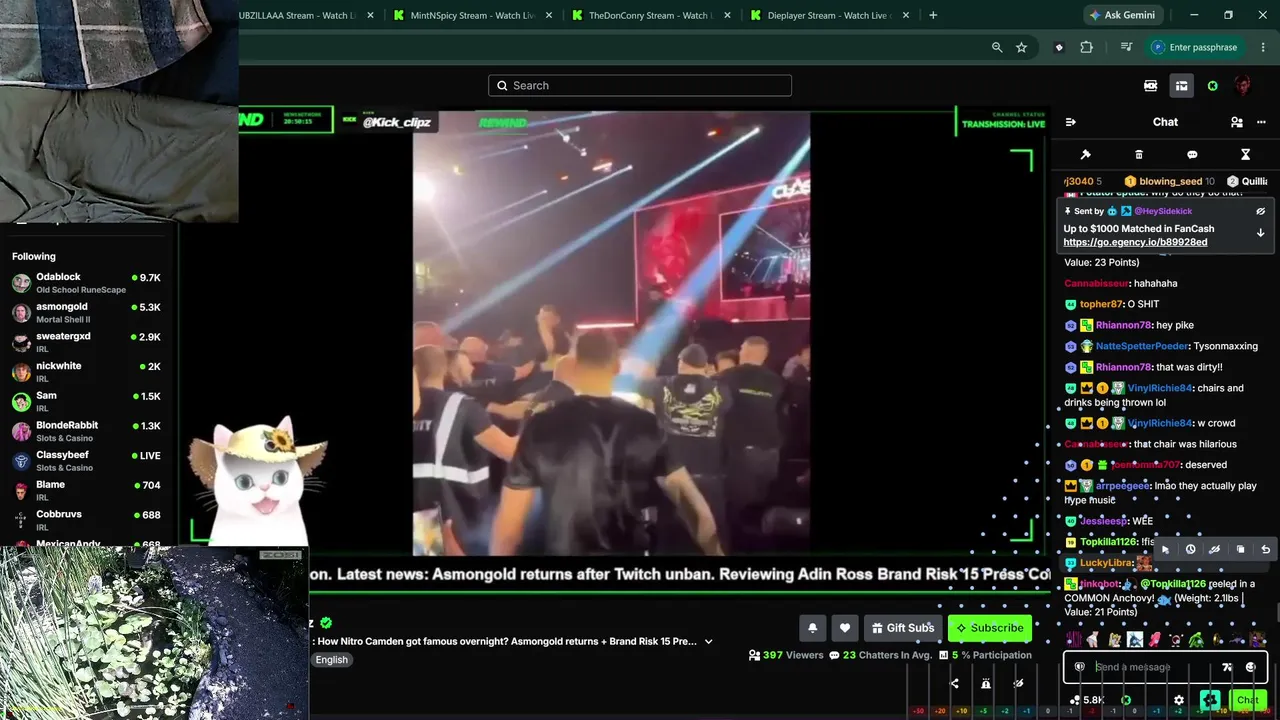Click the clock timeout icon in message toolbar
This screenshot has height=720, width=1280.
(x=1190, y=549)
